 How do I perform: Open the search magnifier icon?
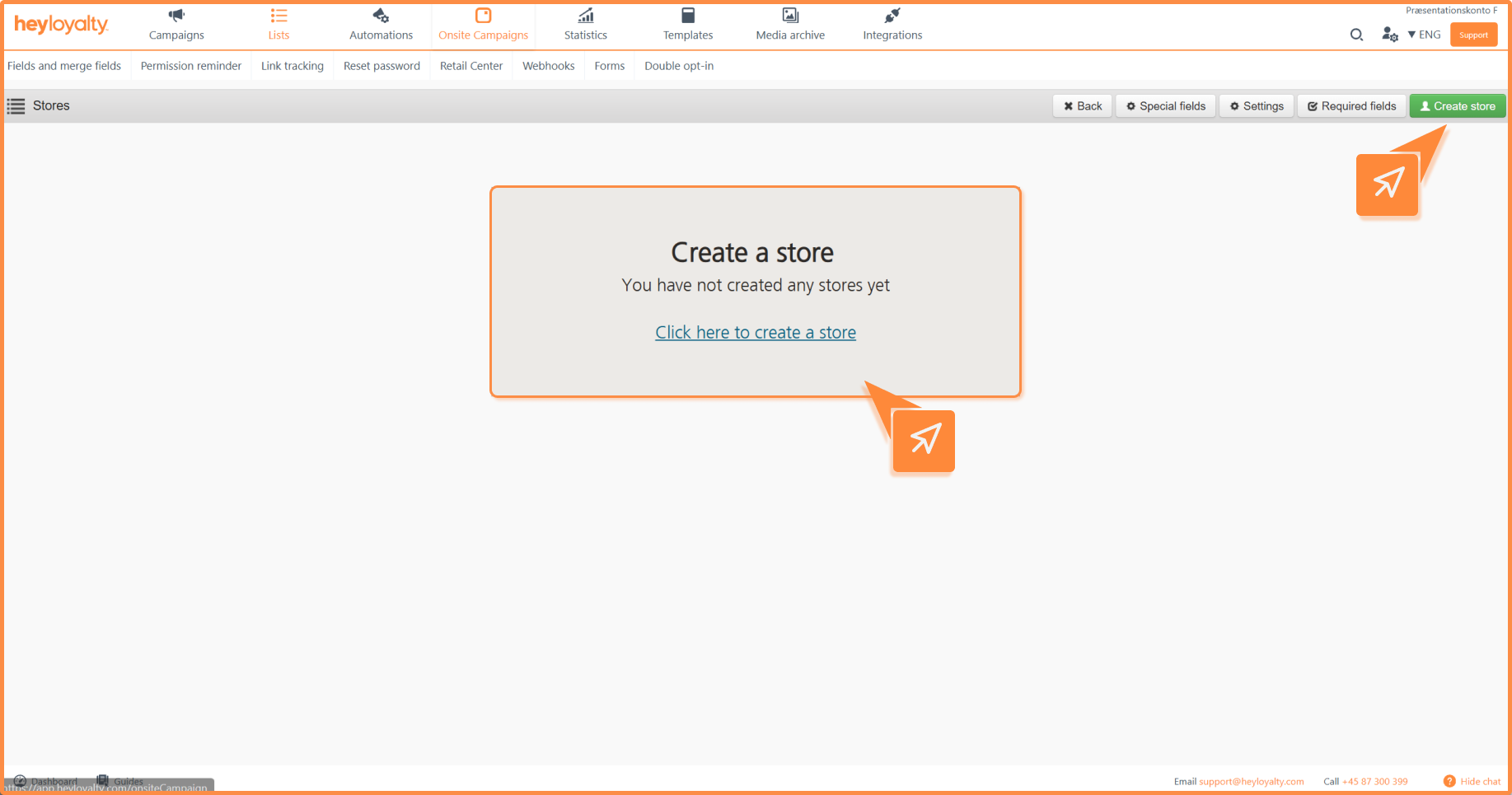tap(1356, 35)
